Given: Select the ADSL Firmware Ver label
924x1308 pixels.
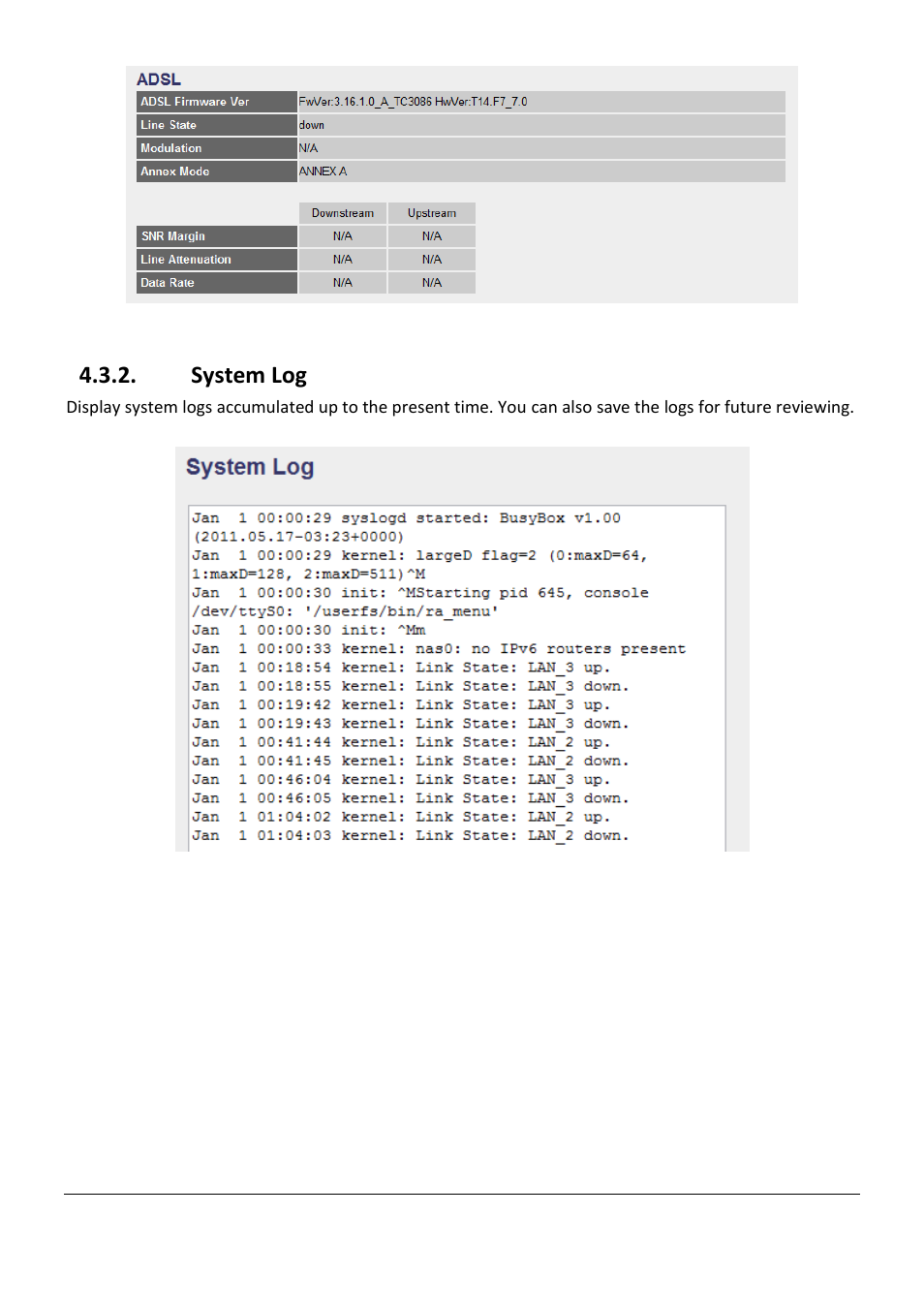Looking at the screenshot, I should tap(216, 102).
